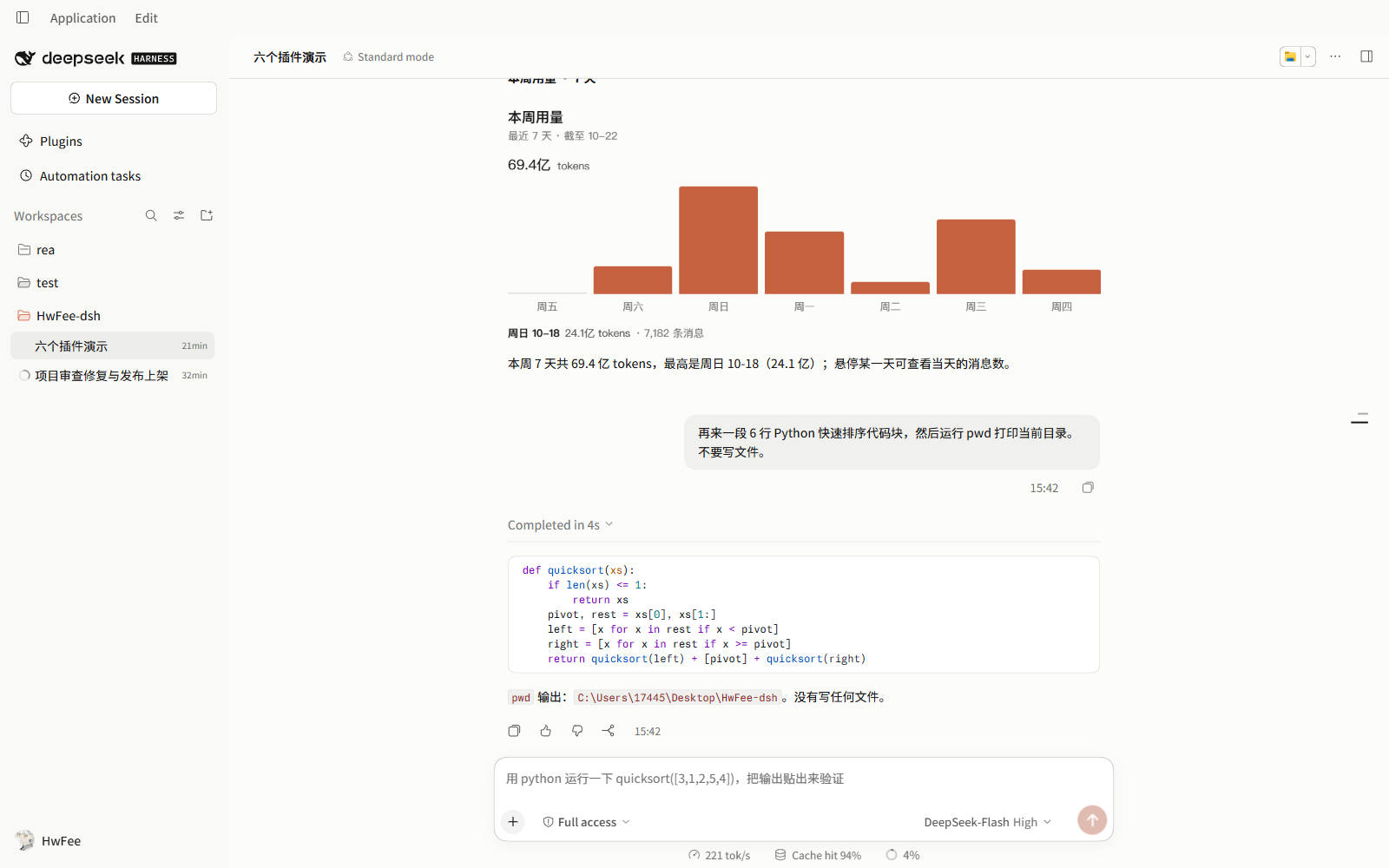Viewport: 1389px width, 868px height.
Task: Copy the assistant response
Action: [514, 731]
